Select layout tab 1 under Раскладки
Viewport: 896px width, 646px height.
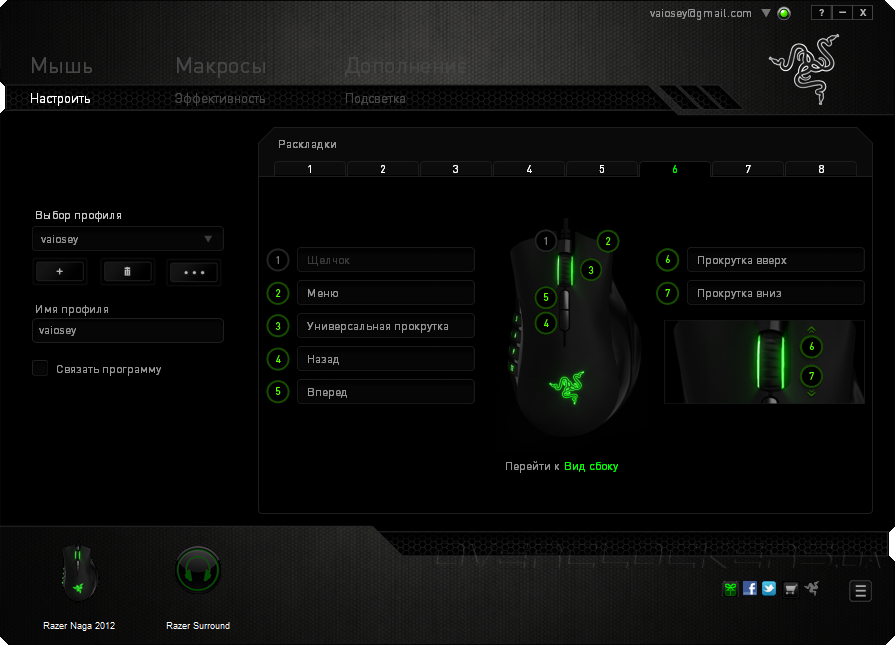tap(310, 169)
